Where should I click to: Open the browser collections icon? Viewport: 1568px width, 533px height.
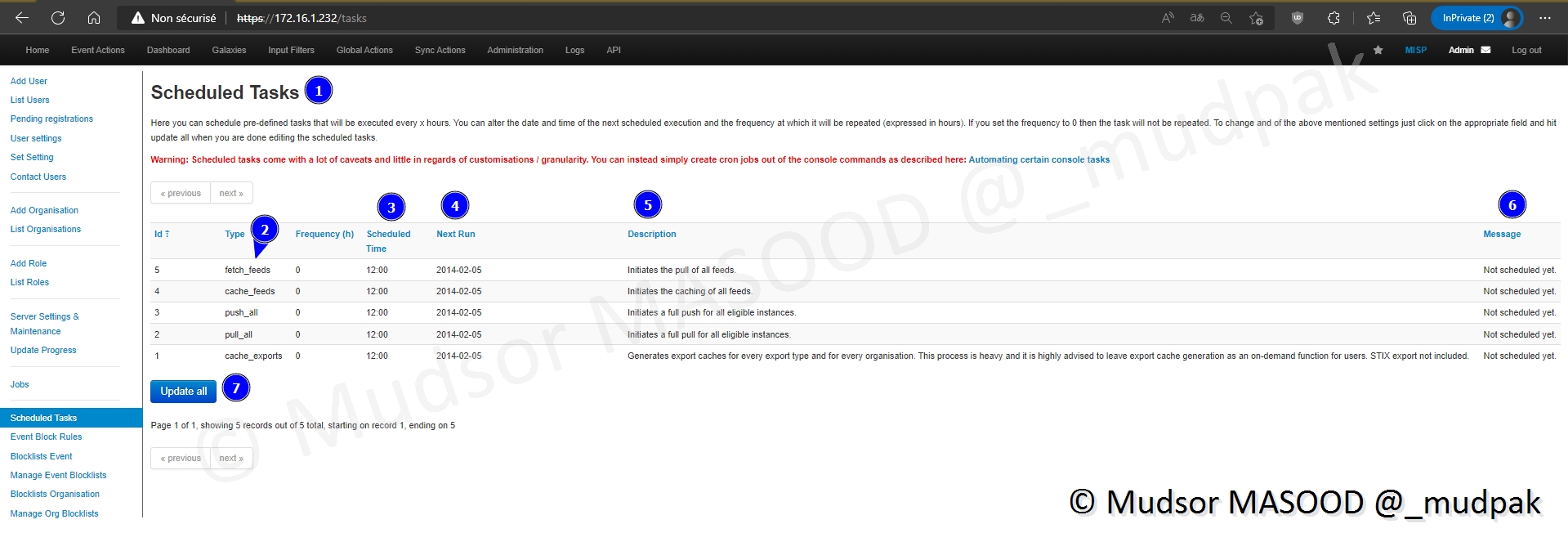point(1409,18)
